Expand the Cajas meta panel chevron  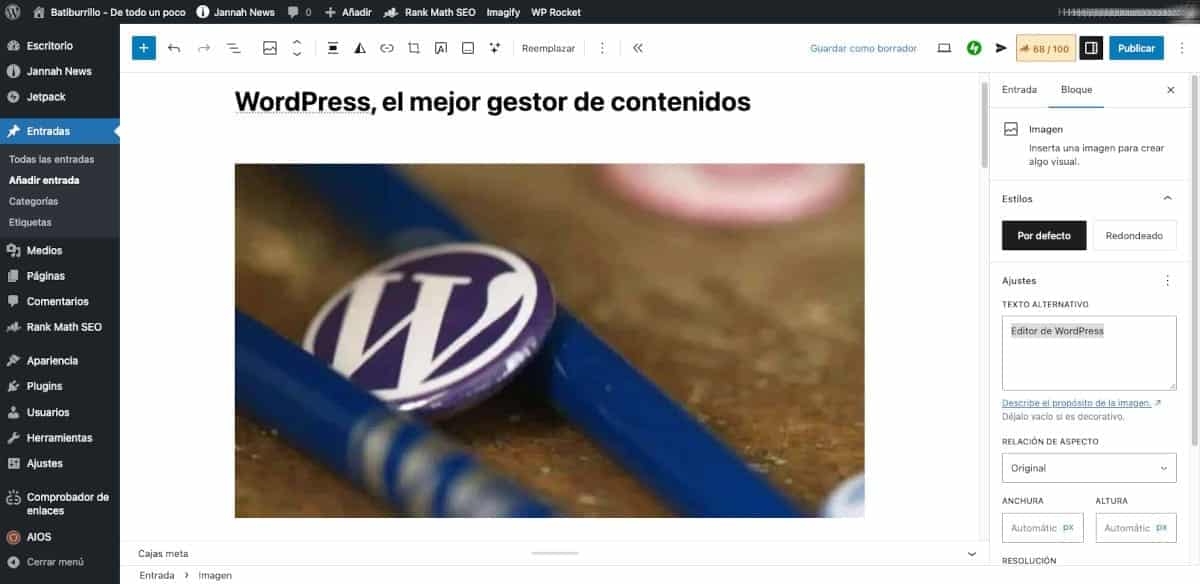(x=971, y=553)
